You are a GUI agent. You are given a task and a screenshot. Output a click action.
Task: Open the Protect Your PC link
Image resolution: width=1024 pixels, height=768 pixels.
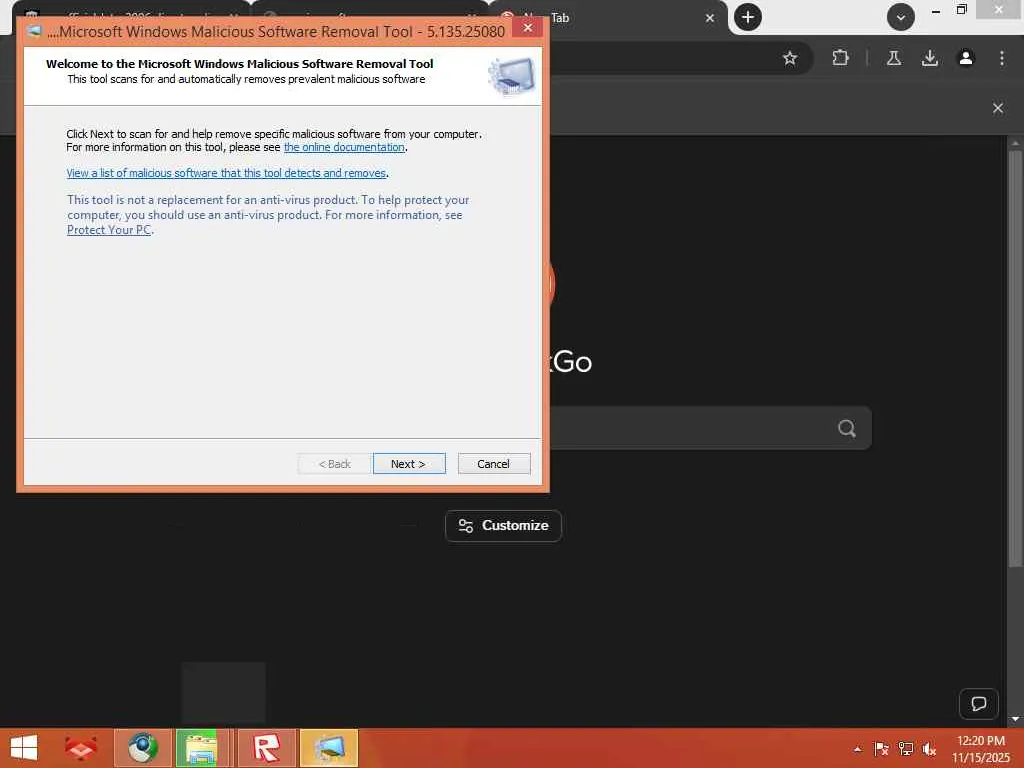(x=109, y=230)
